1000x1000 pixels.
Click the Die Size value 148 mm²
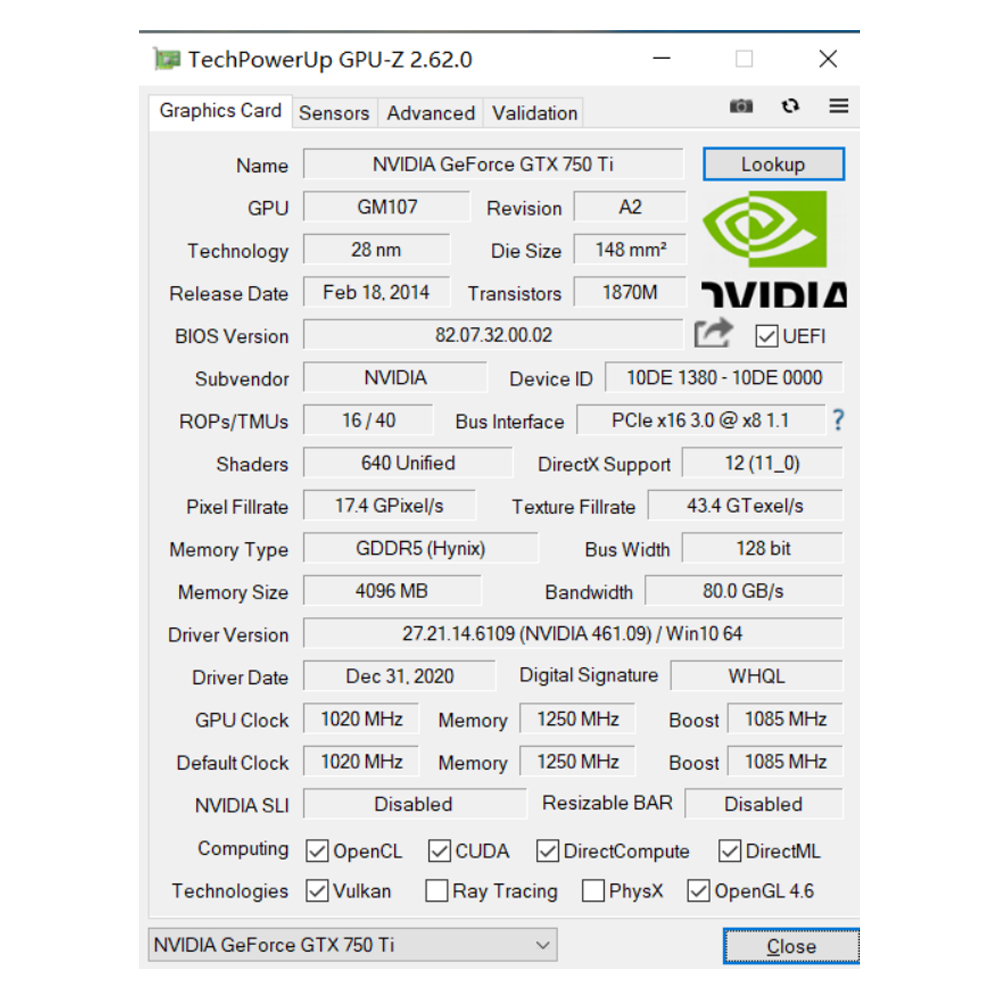click(630, 250)
